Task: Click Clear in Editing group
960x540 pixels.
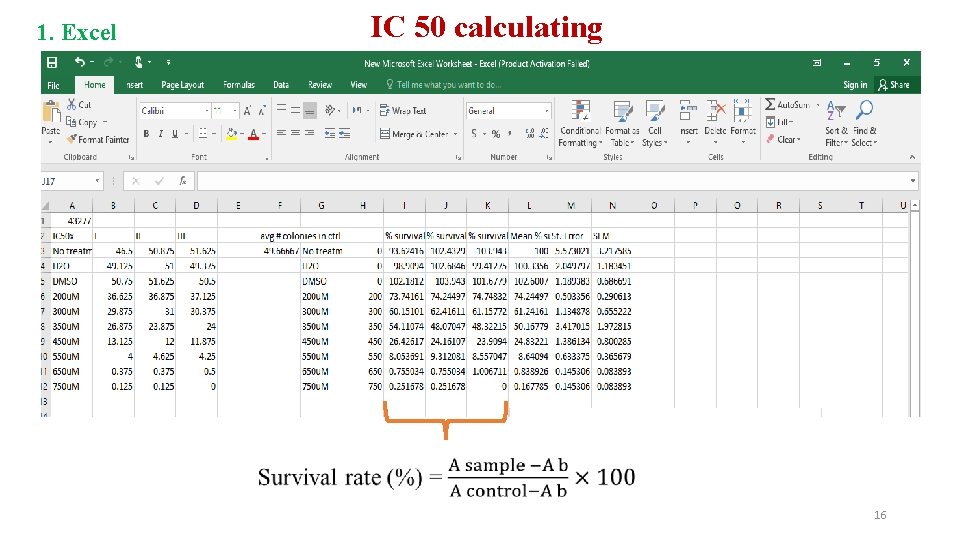Action: [783, 140]
